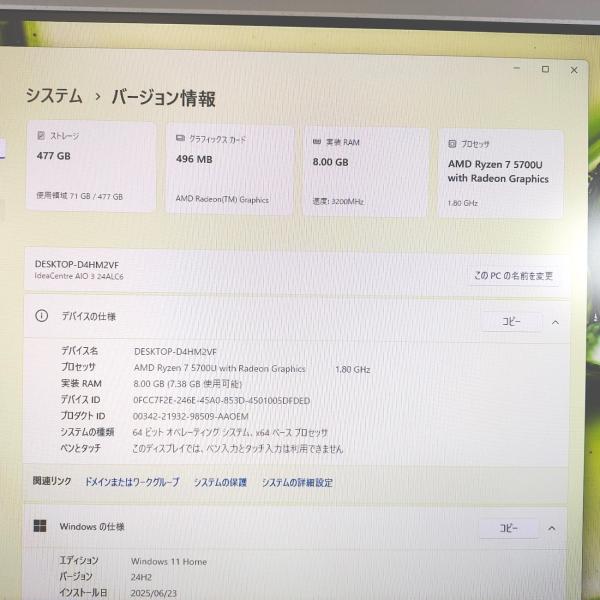This screenshot has width=600, height=600.
Task: Open システムの詳細設定 link
Action: (x=297, y=483)
